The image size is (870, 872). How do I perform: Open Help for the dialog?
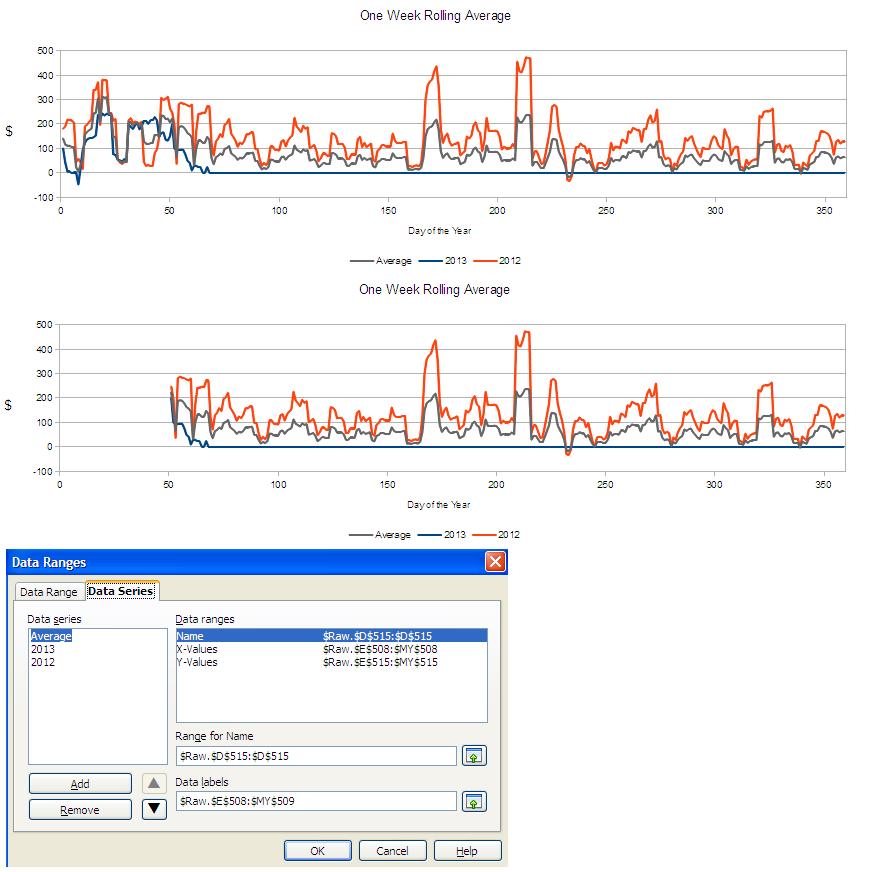pos(467,850)
